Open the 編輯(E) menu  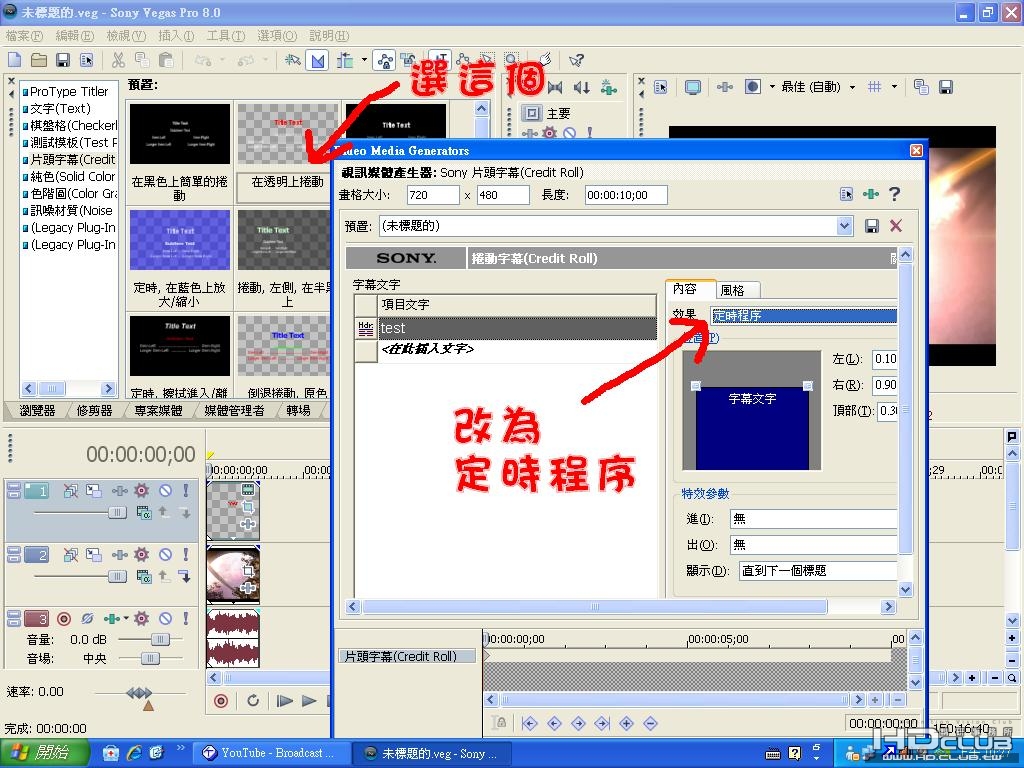pos(74,35)
